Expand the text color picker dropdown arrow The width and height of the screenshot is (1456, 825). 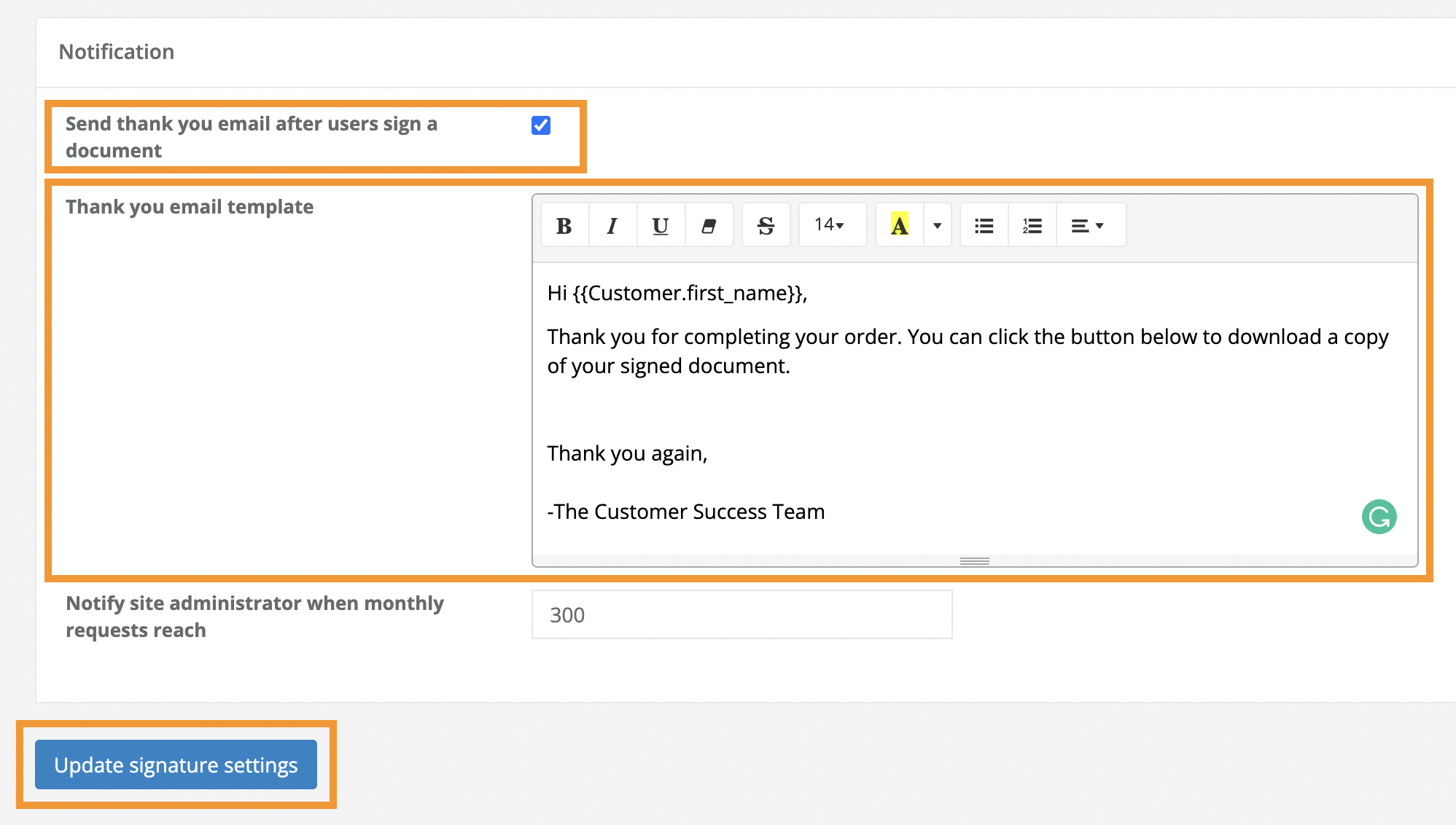pyautogui.click(x=937, y=225)
